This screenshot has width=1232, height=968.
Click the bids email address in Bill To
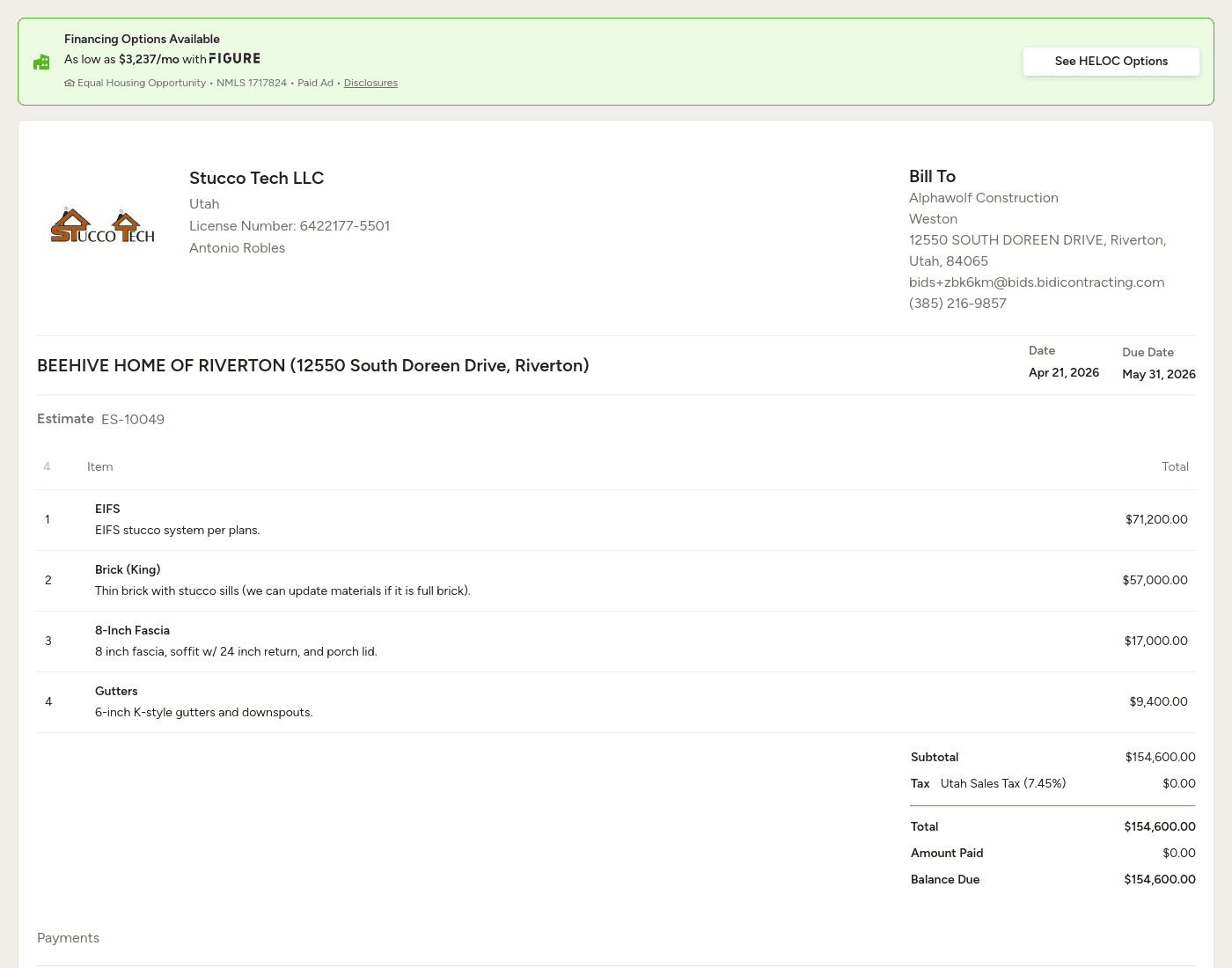1036,282
